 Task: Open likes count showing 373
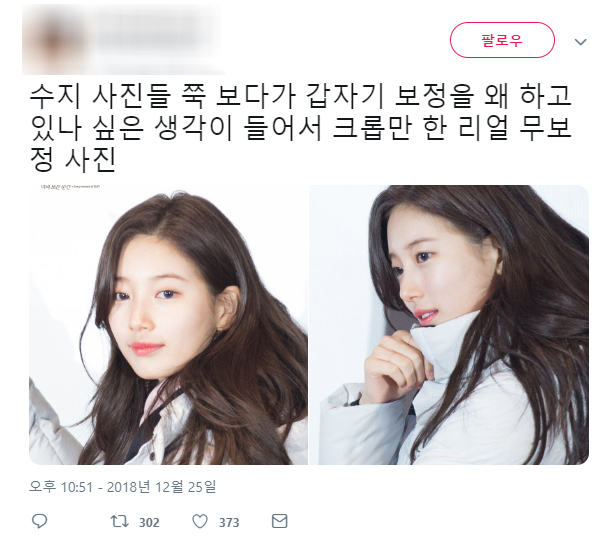[229, 522]
